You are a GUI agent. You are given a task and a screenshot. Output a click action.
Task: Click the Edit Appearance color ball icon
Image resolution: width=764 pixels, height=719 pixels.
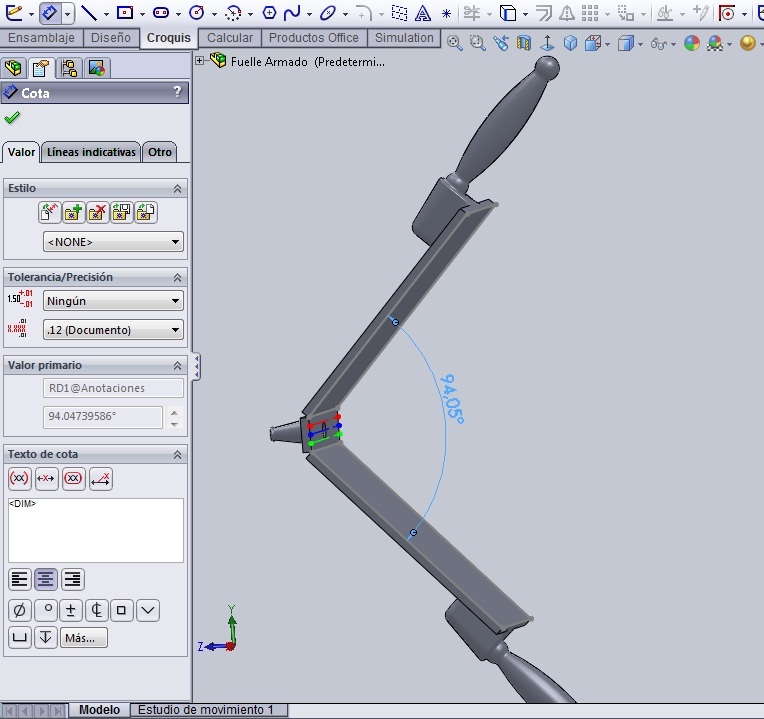pyautogui.click(x=691, y=43)
